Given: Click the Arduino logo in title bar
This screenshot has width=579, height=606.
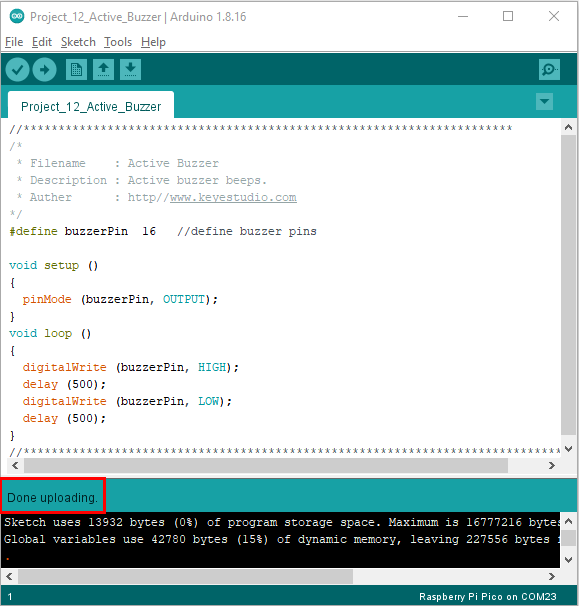Looking at the screenshot, I should tap(17, 16).
